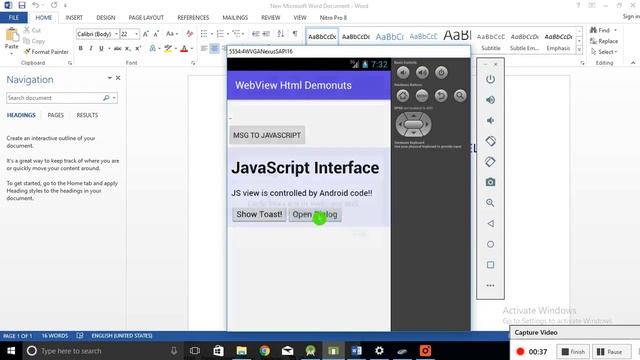
Task: Open the Nitro Pro 8 tab
Action: tap(333, 18)
